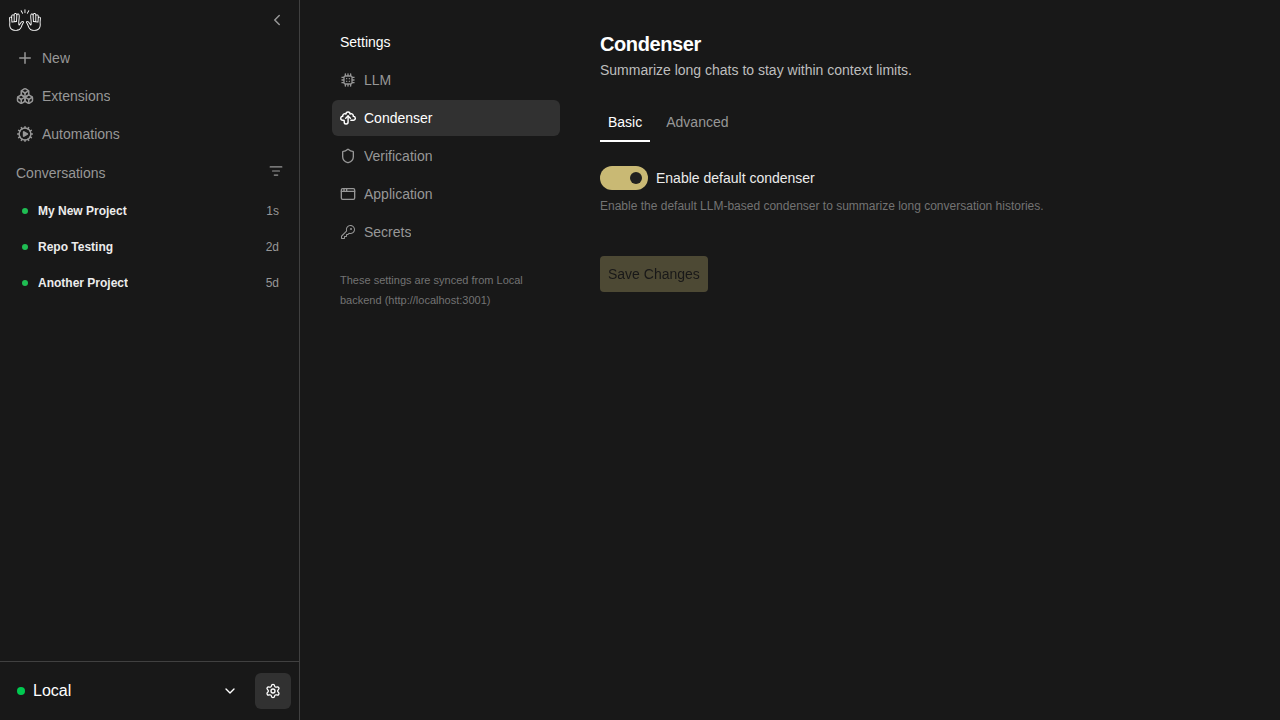1280x720 pixels.
Task: Open the LLM settings page
Action: [x=446, y=80]
